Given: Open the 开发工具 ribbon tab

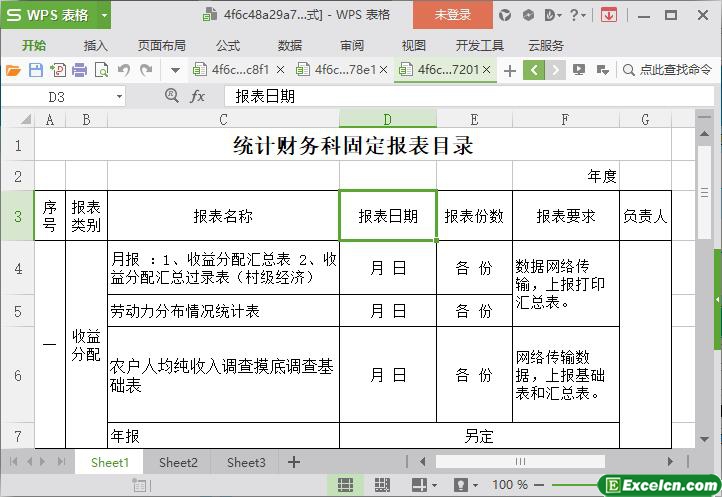Looking at the screenshot, I should (x=479, y=46).
